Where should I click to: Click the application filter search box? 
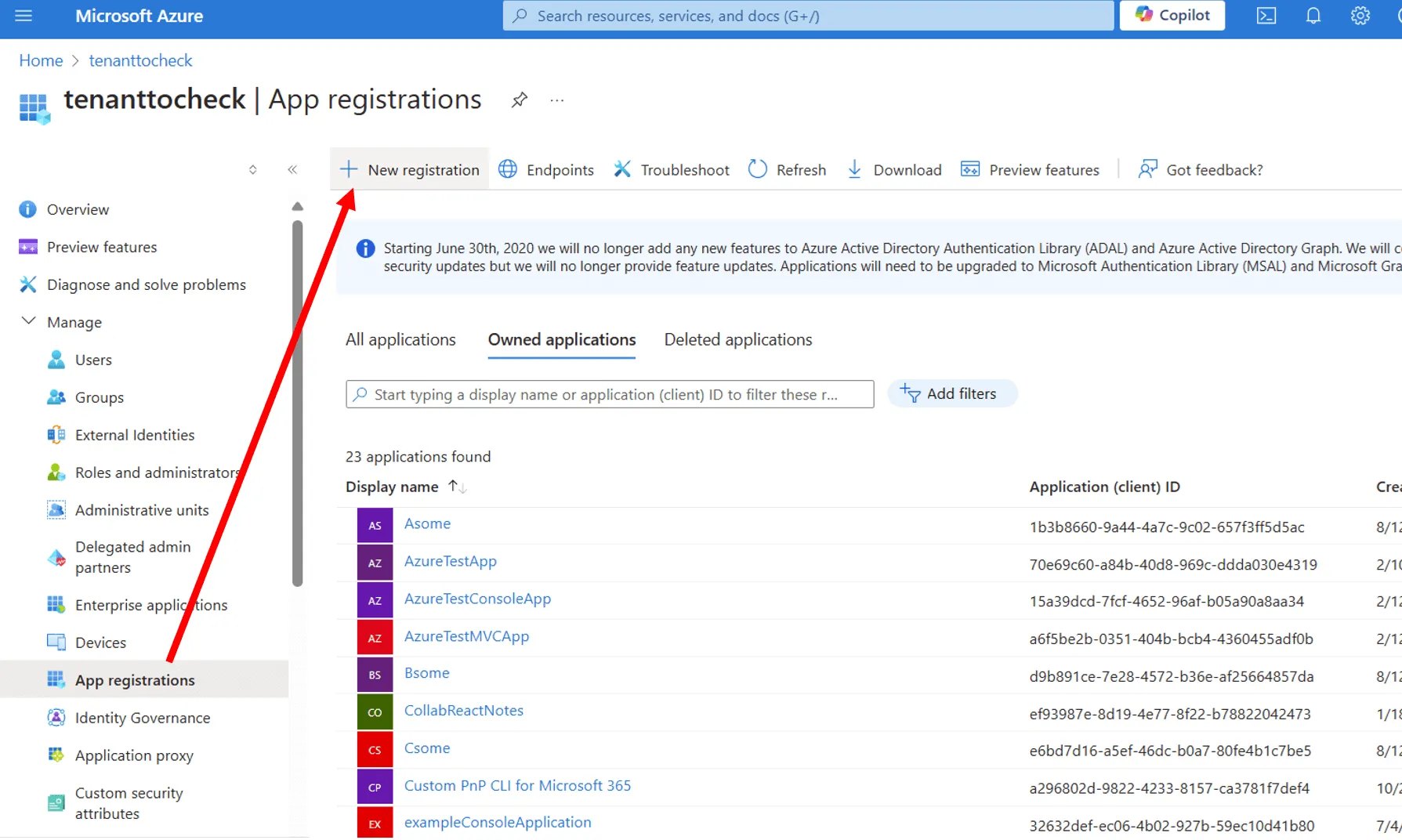click(x=610, y=394)
